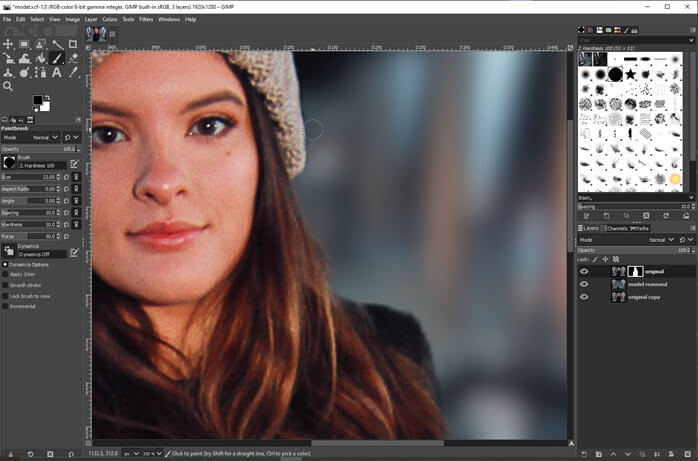Edit the Dynamics Off setting
Screen dimensions: 698x461
click(74, 253)
